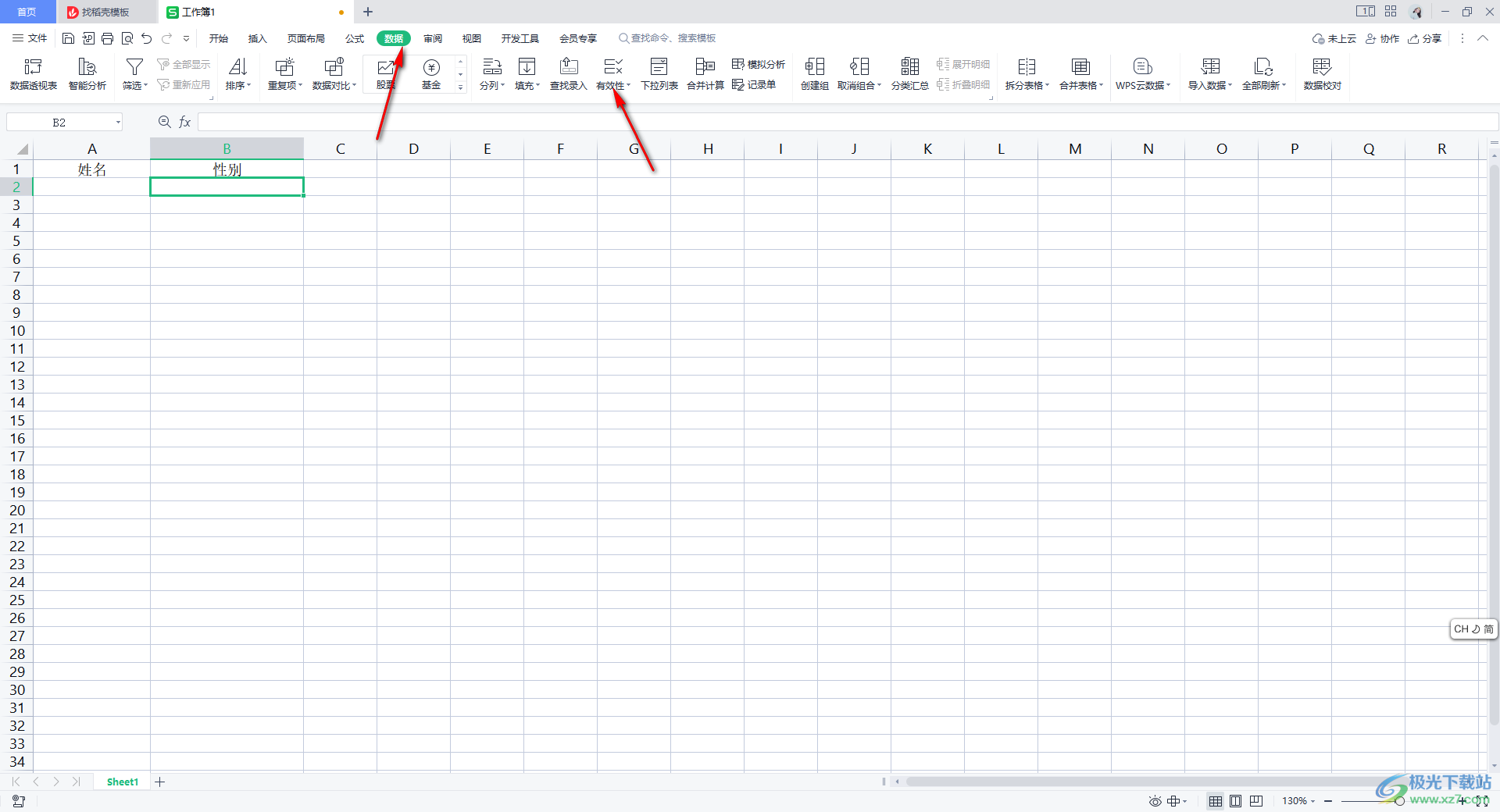1500x812 pixels.
Task: Click the zoom slider handle
Action: (x=1399, y=801)
